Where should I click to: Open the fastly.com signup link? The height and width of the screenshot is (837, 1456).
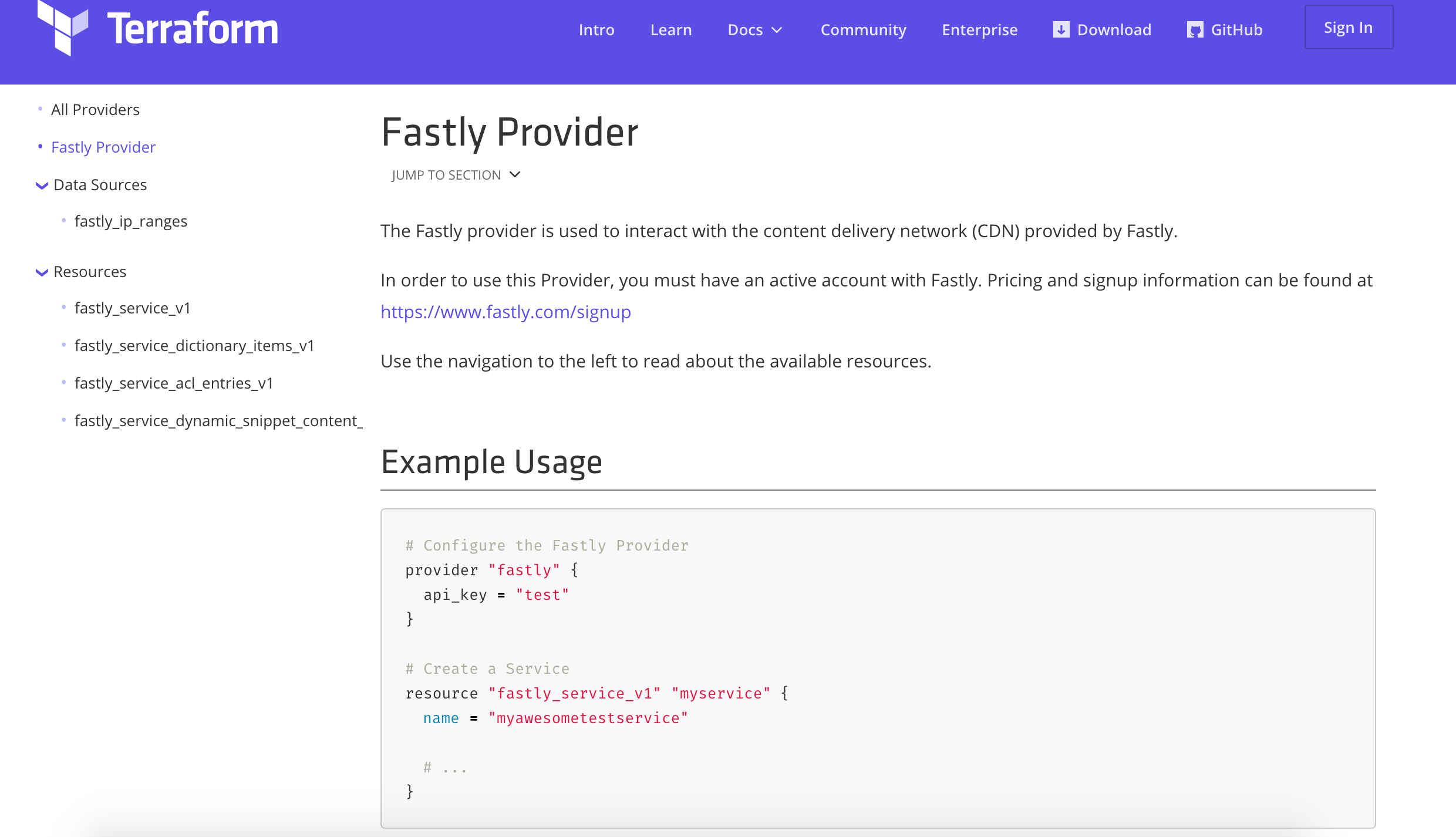[505, 312]
